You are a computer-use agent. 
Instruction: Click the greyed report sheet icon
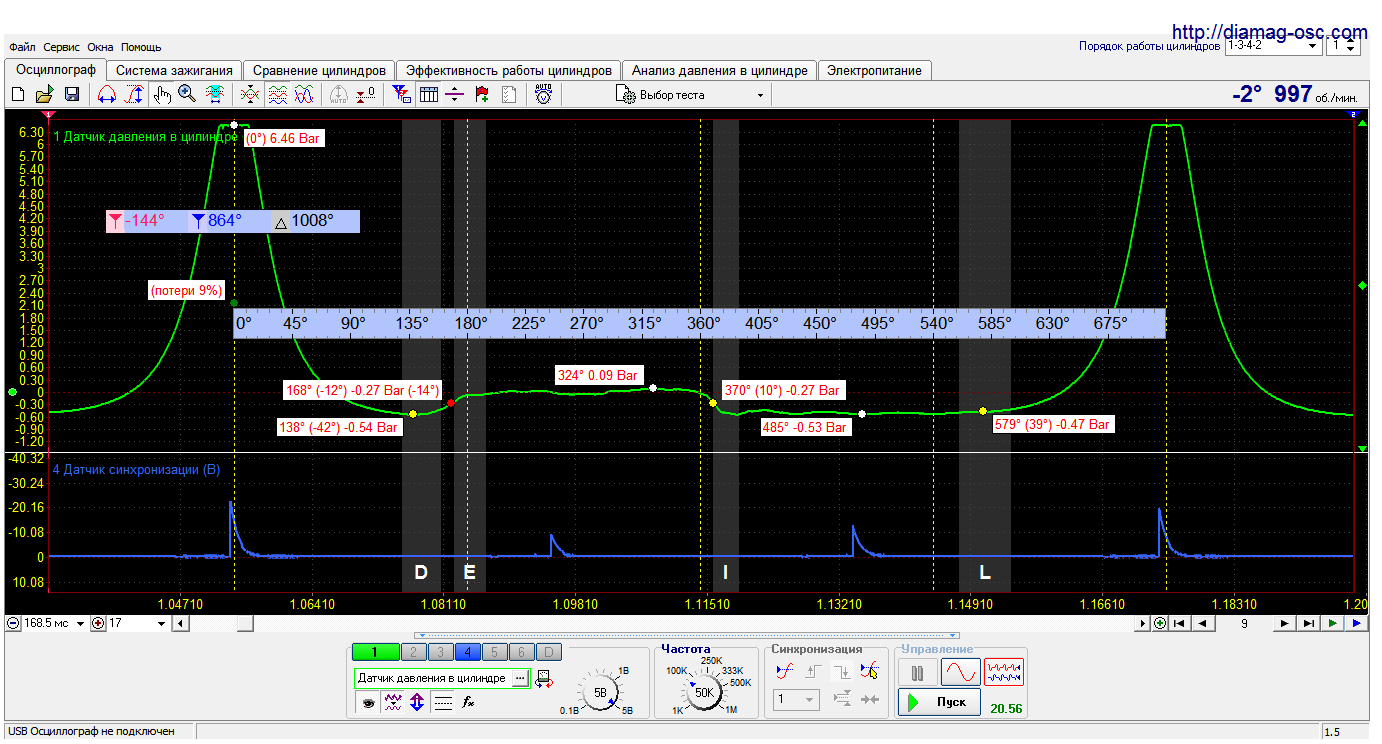[508, 94]
